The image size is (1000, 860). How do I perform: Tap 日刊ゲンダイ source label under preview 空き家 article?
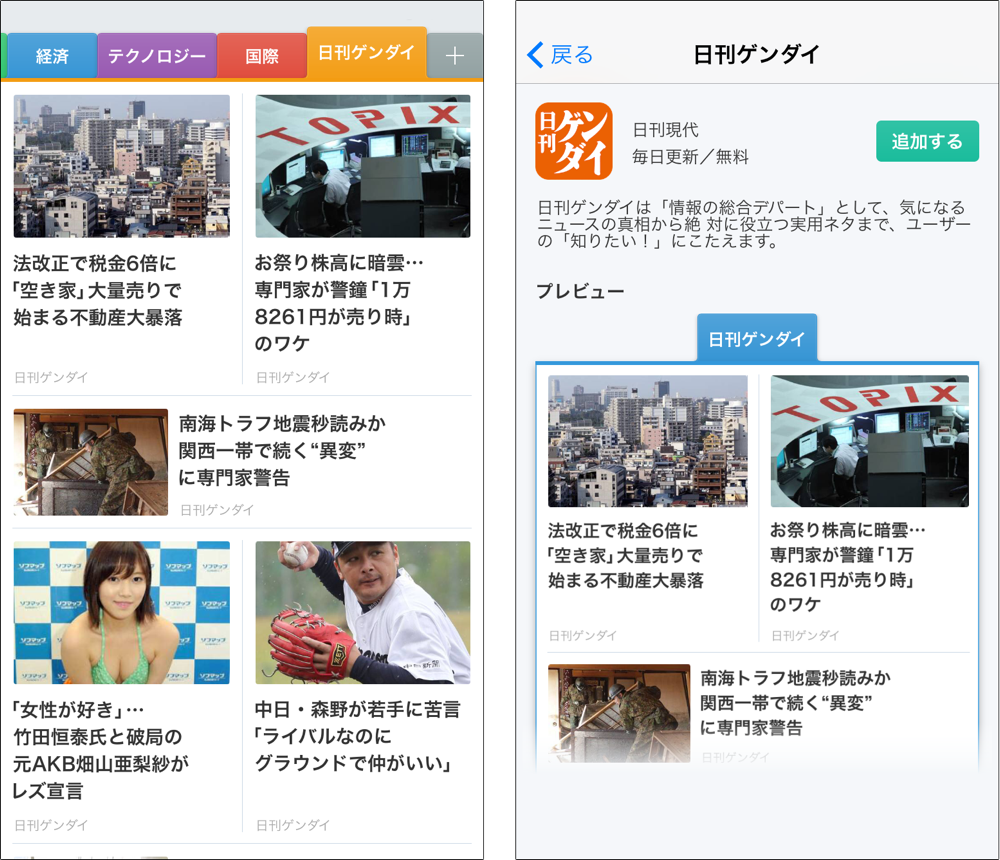click(x=583, y=635)
